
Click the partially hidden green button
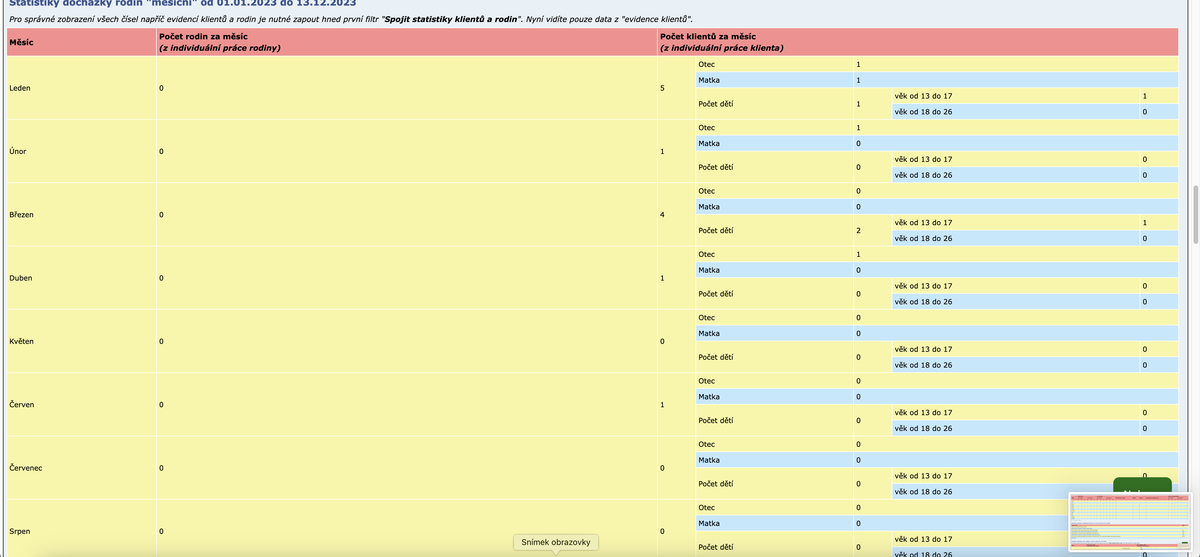pyautogui.click(x=1141, y=484)
